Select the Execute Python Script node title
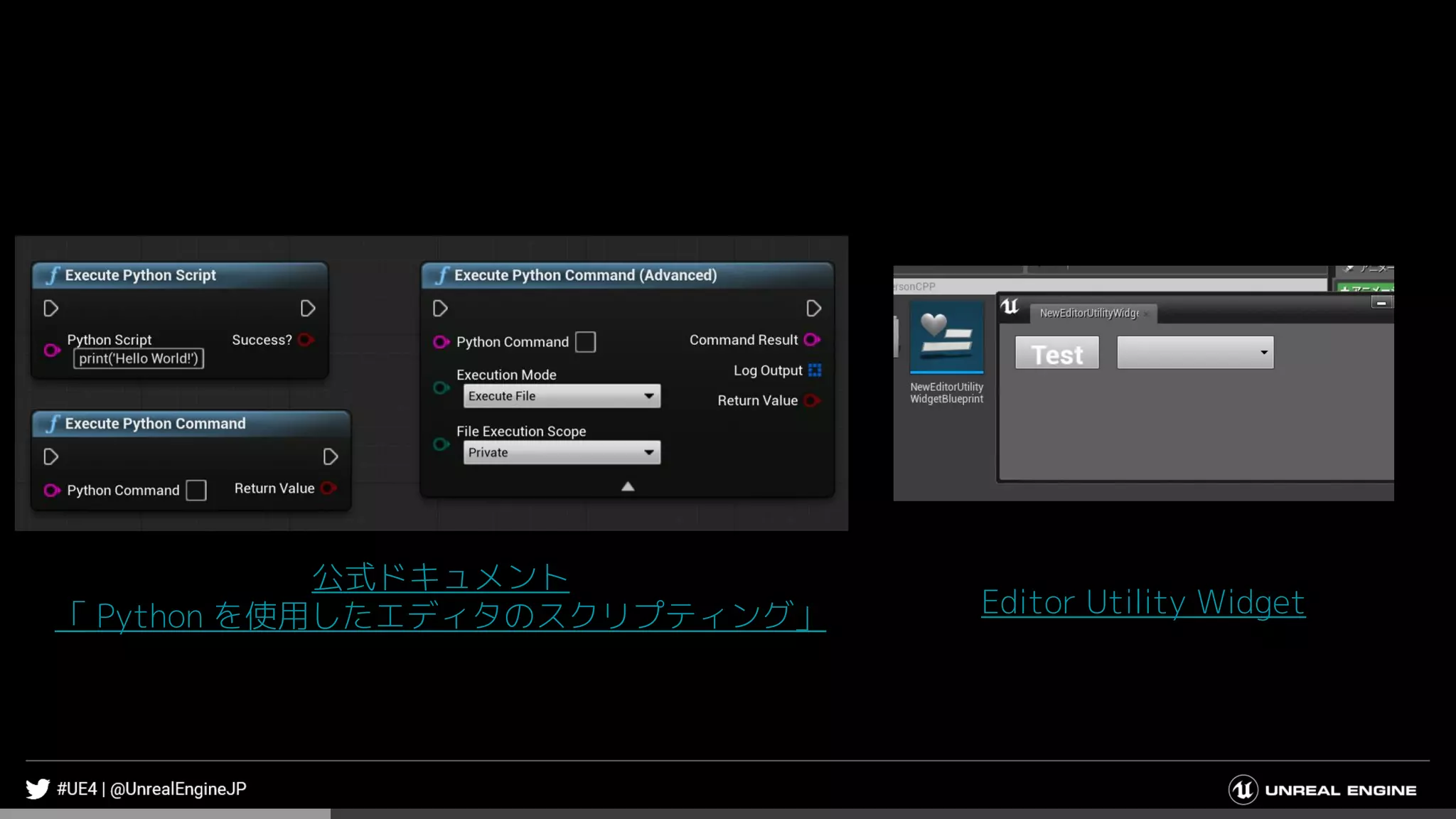Viewport: 1456px width, 819px height. point(140,275)
